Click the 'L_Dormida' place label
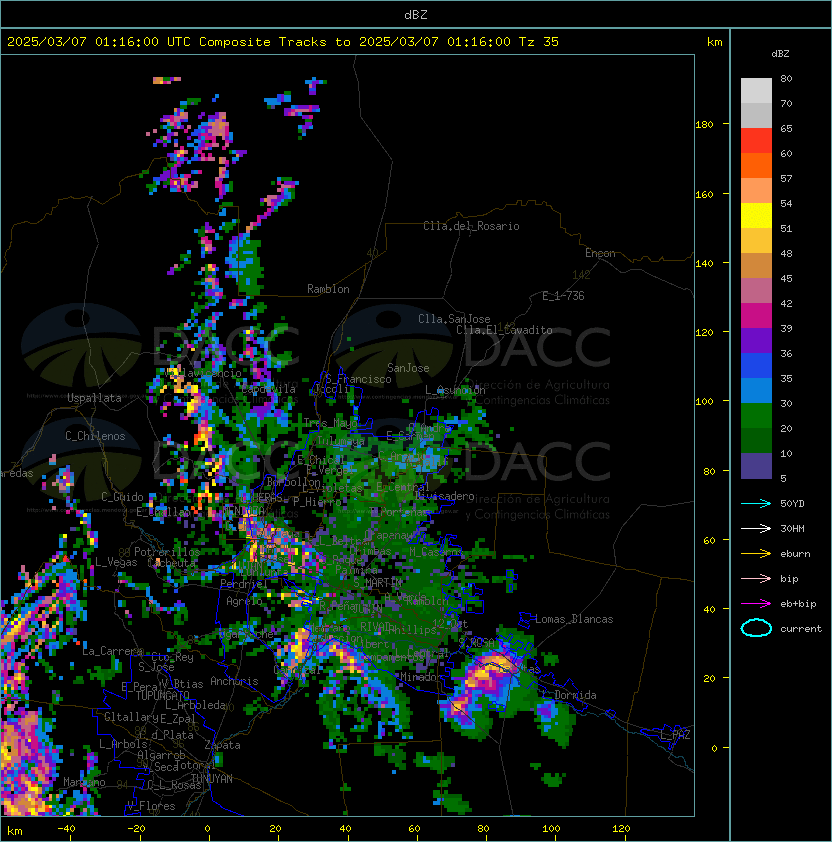Screen dimensions: 832x842 point(569,695)
